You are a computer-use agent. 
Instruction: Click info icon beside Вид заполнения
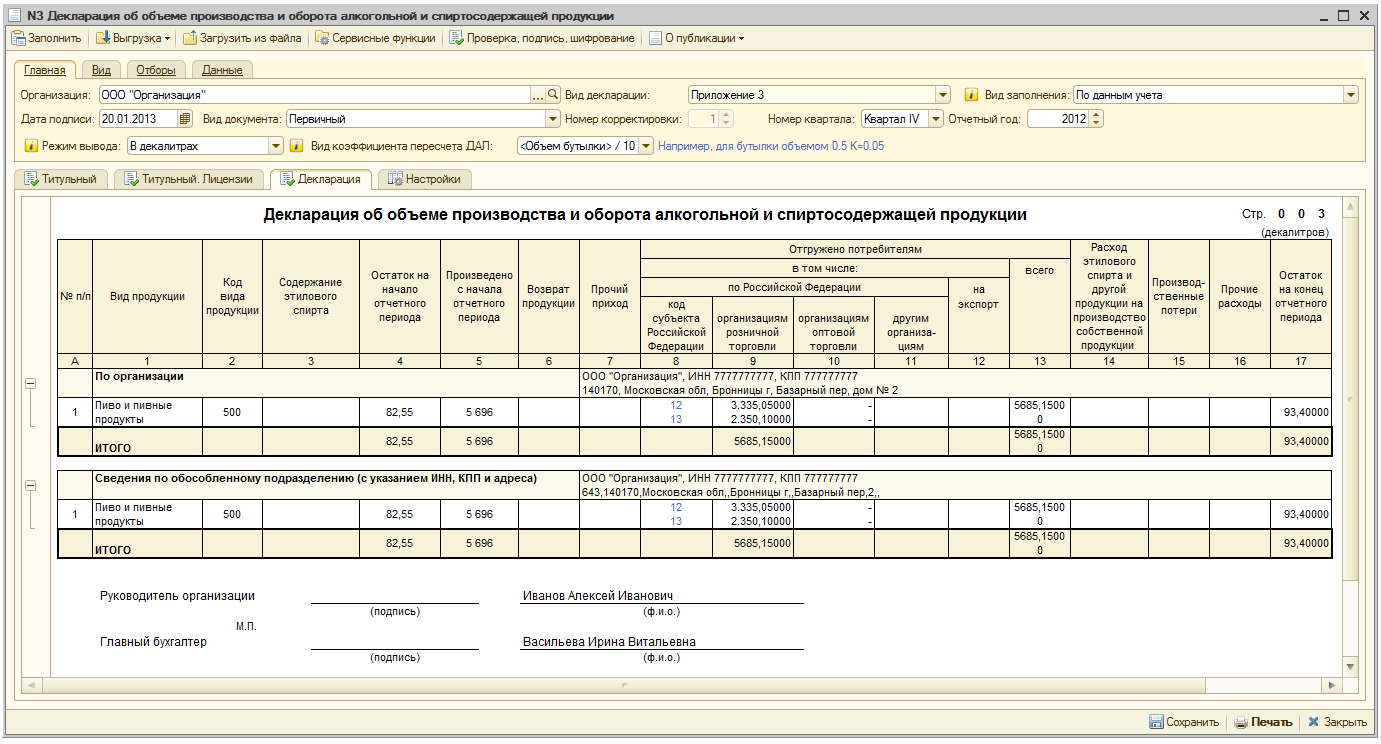pos(971,95)
